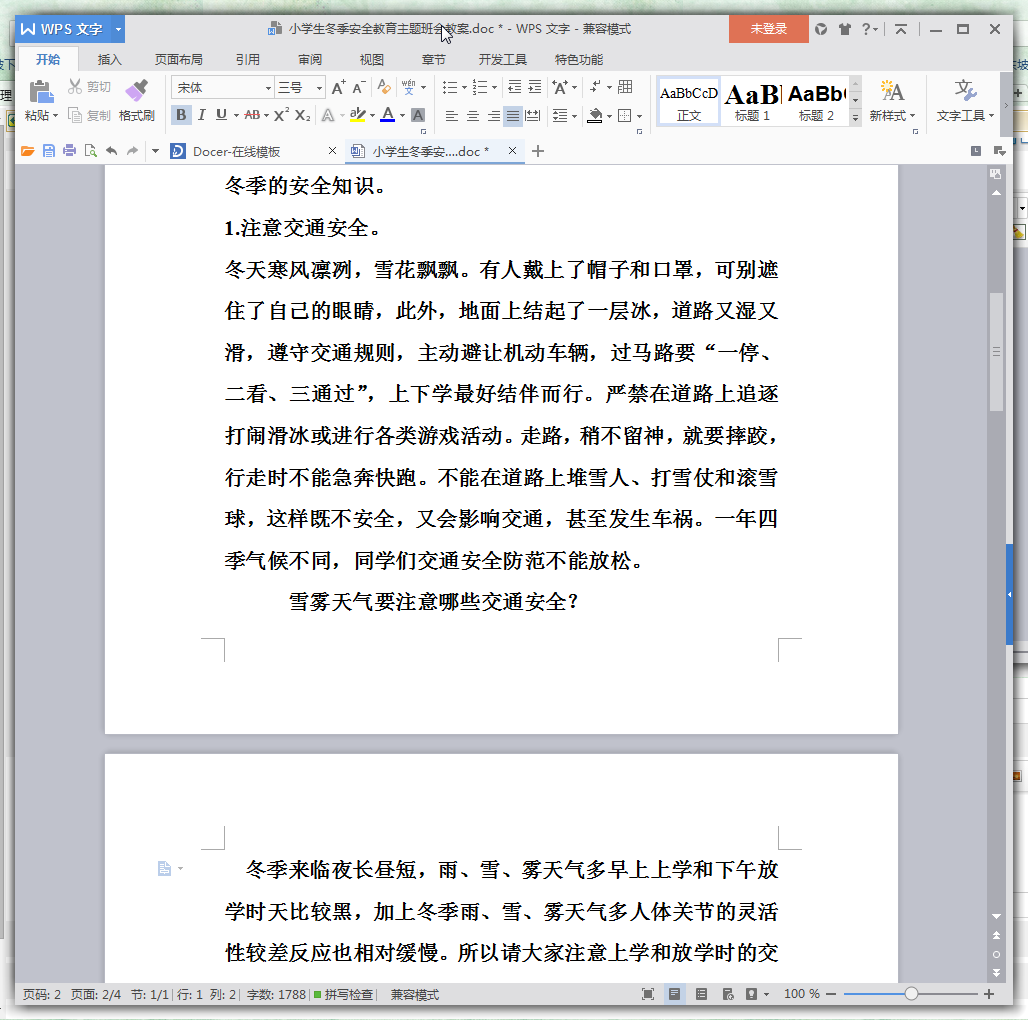Apply distributed alignment
This screenshot has width=1028, height=1020.
534,116
